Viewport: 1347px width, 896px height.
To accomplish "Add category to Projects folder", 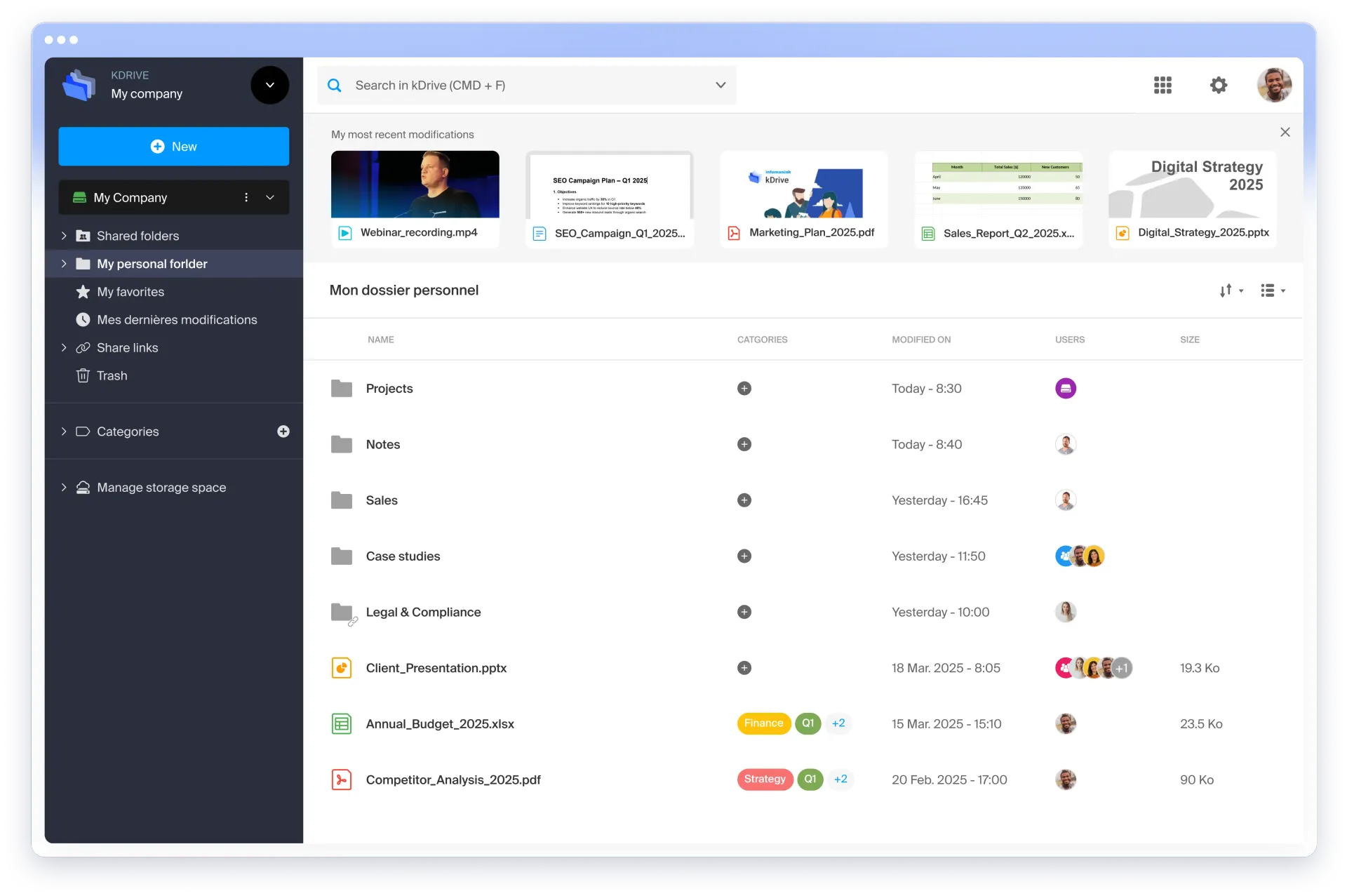I will (x=744, y=389).
